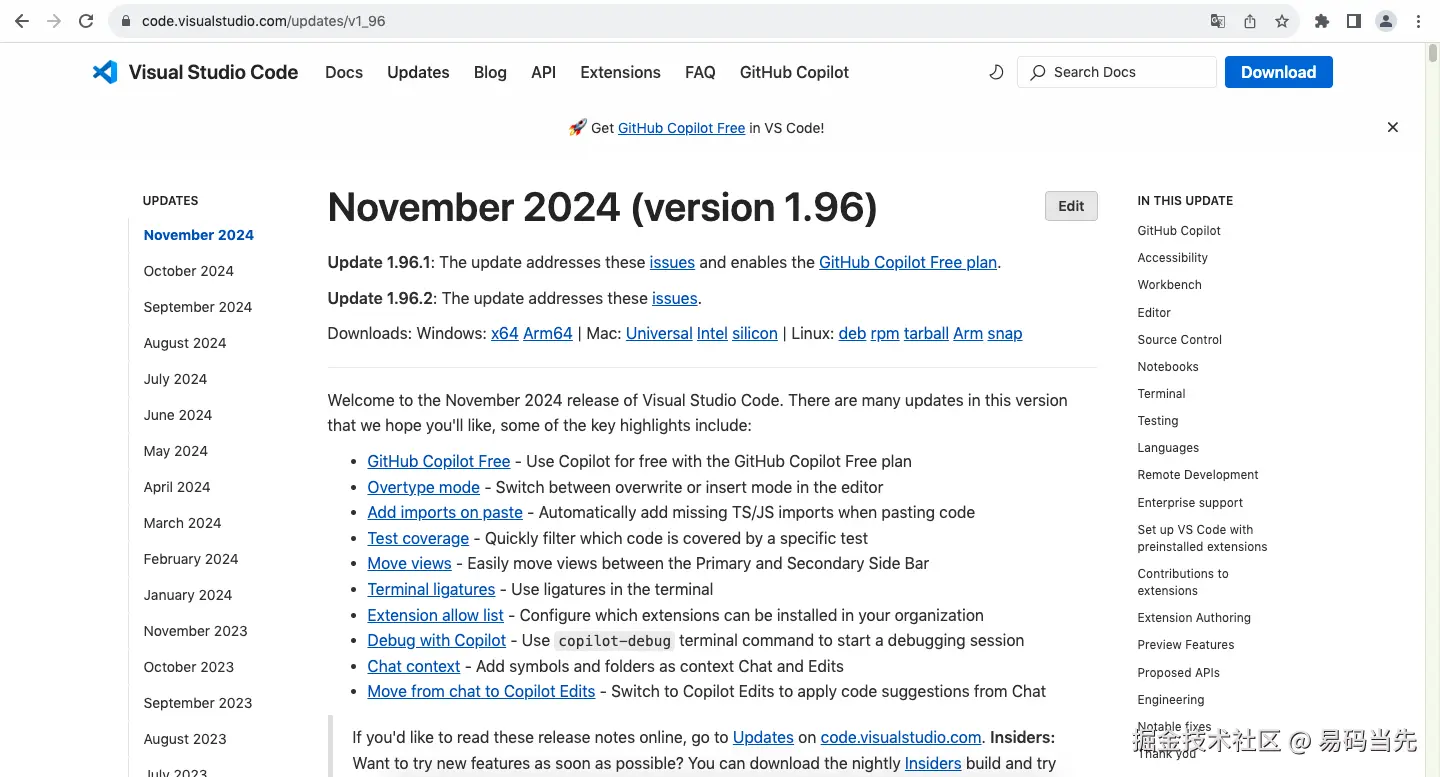Select March 2024 in updates sidebar

(182, 523)
